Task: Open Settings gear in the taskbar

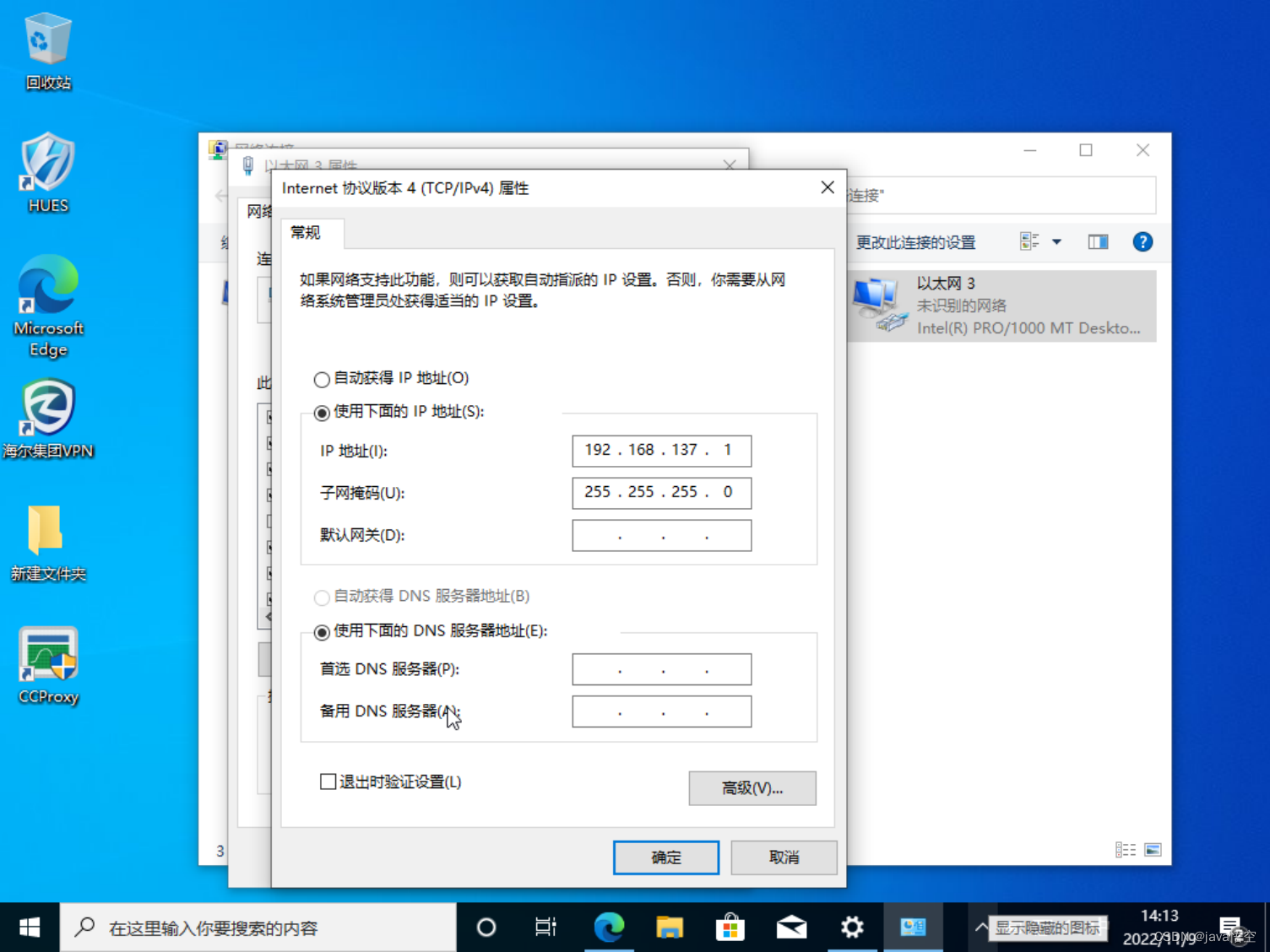Action: coord(852,928)
